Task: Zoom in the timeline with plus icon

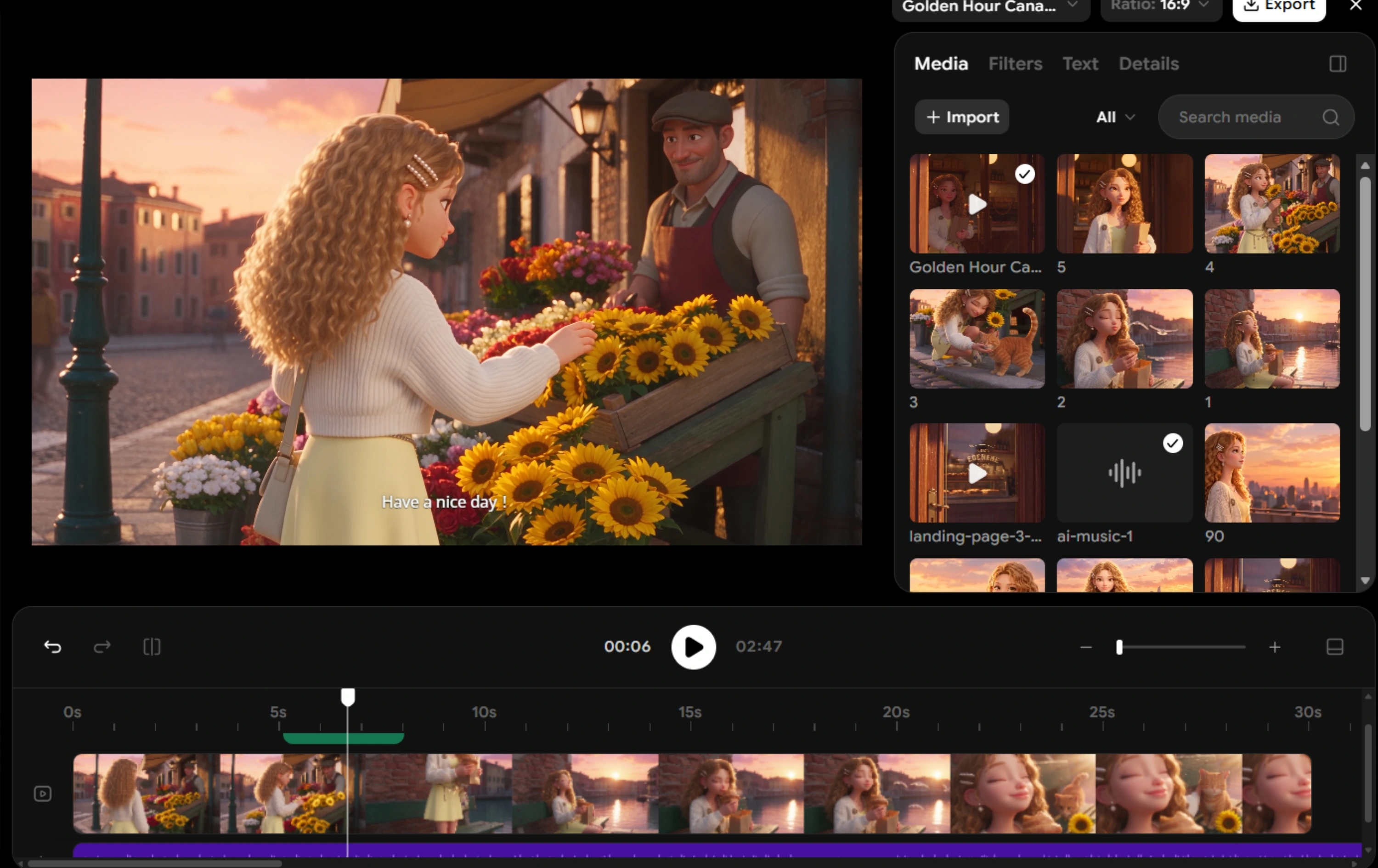Action: 1275,647
